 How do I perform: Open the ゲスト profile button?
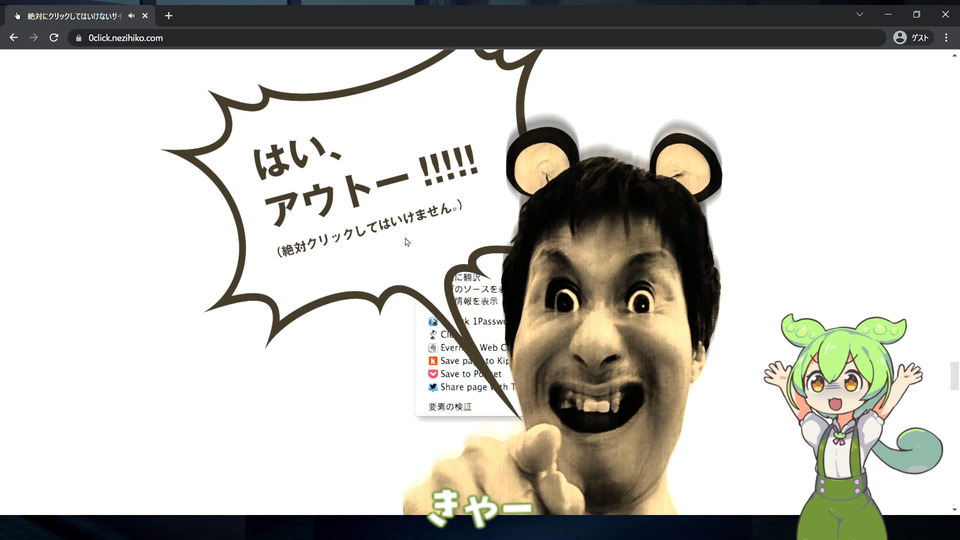pos(912,38)
